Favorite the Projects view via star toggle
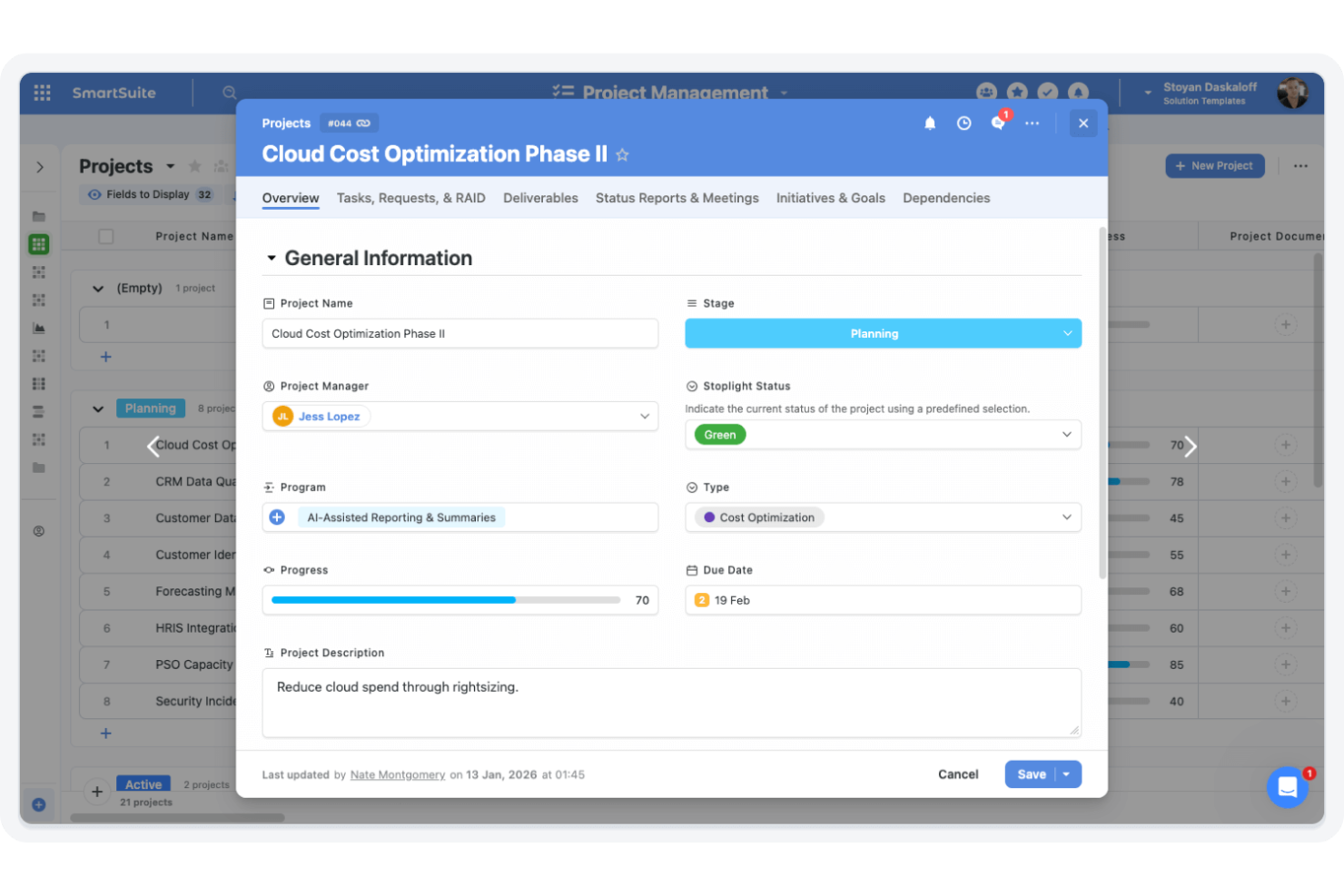 194,166
